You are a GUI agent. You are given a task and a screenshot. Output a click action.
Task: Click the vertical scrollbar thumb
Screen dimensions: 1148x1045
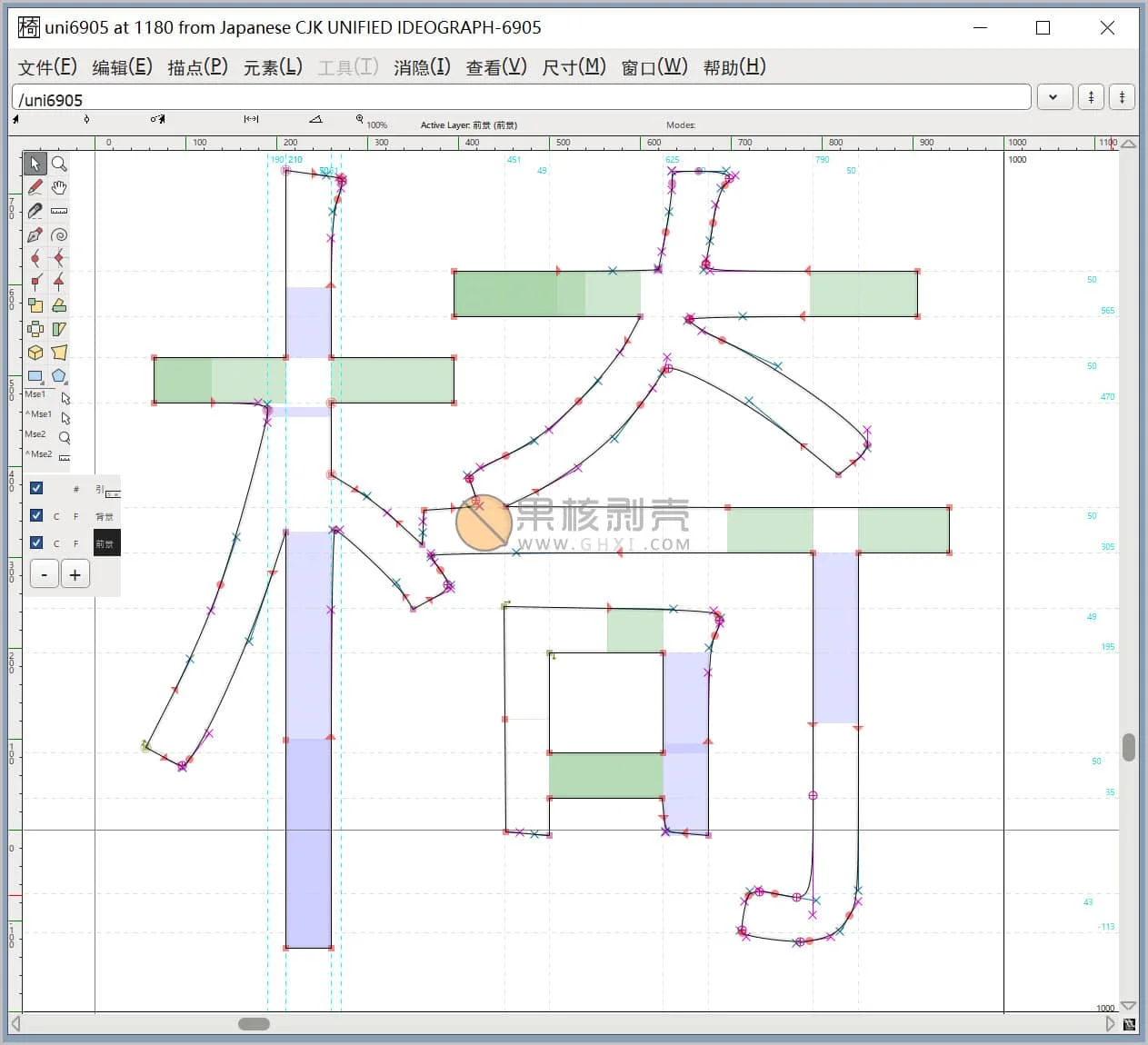tap(1129, 747)
